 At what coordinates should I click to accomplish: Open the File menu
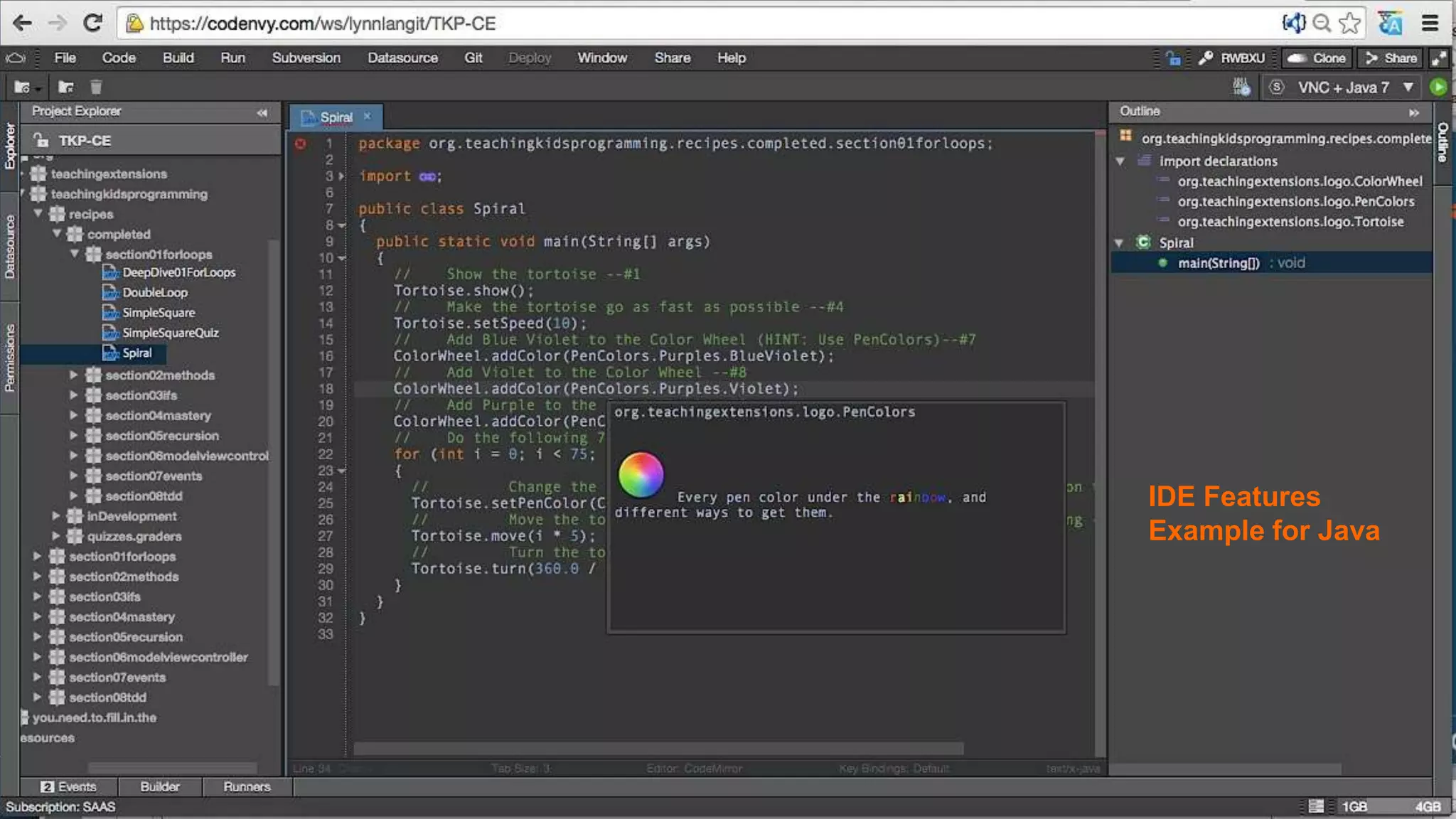[65, 58]
